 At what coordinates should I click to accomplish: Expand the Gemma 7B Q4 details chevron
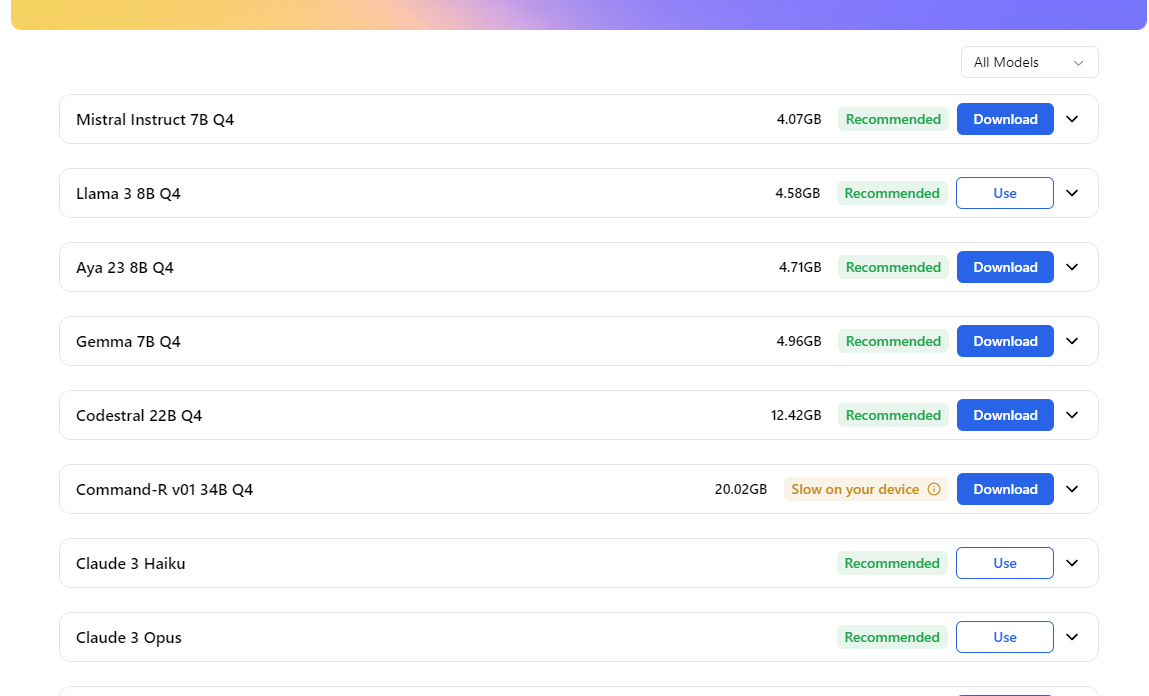pos(1071,341)
